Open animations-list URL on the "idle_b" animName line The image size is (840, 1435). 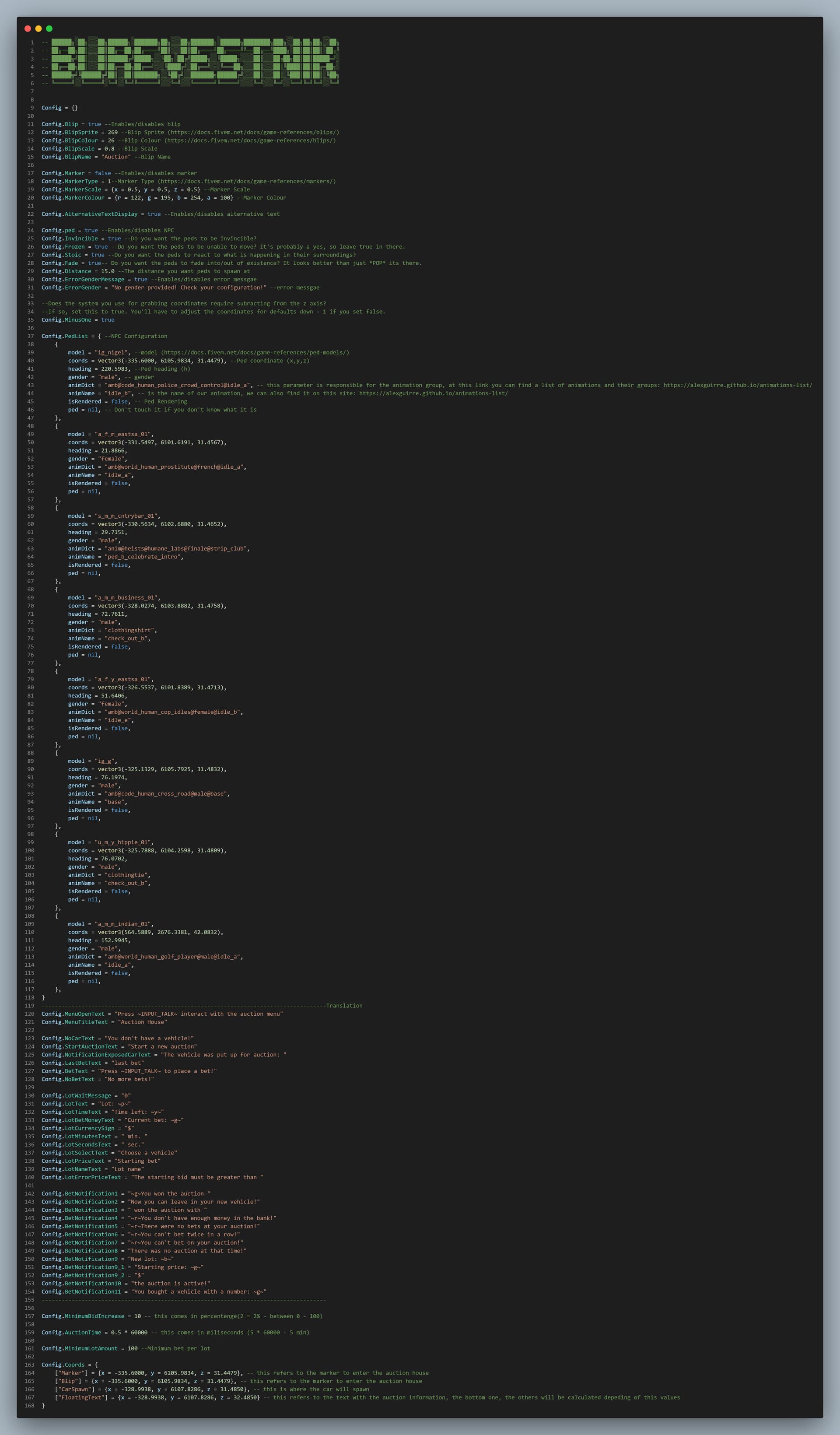[x=434, y=393]
